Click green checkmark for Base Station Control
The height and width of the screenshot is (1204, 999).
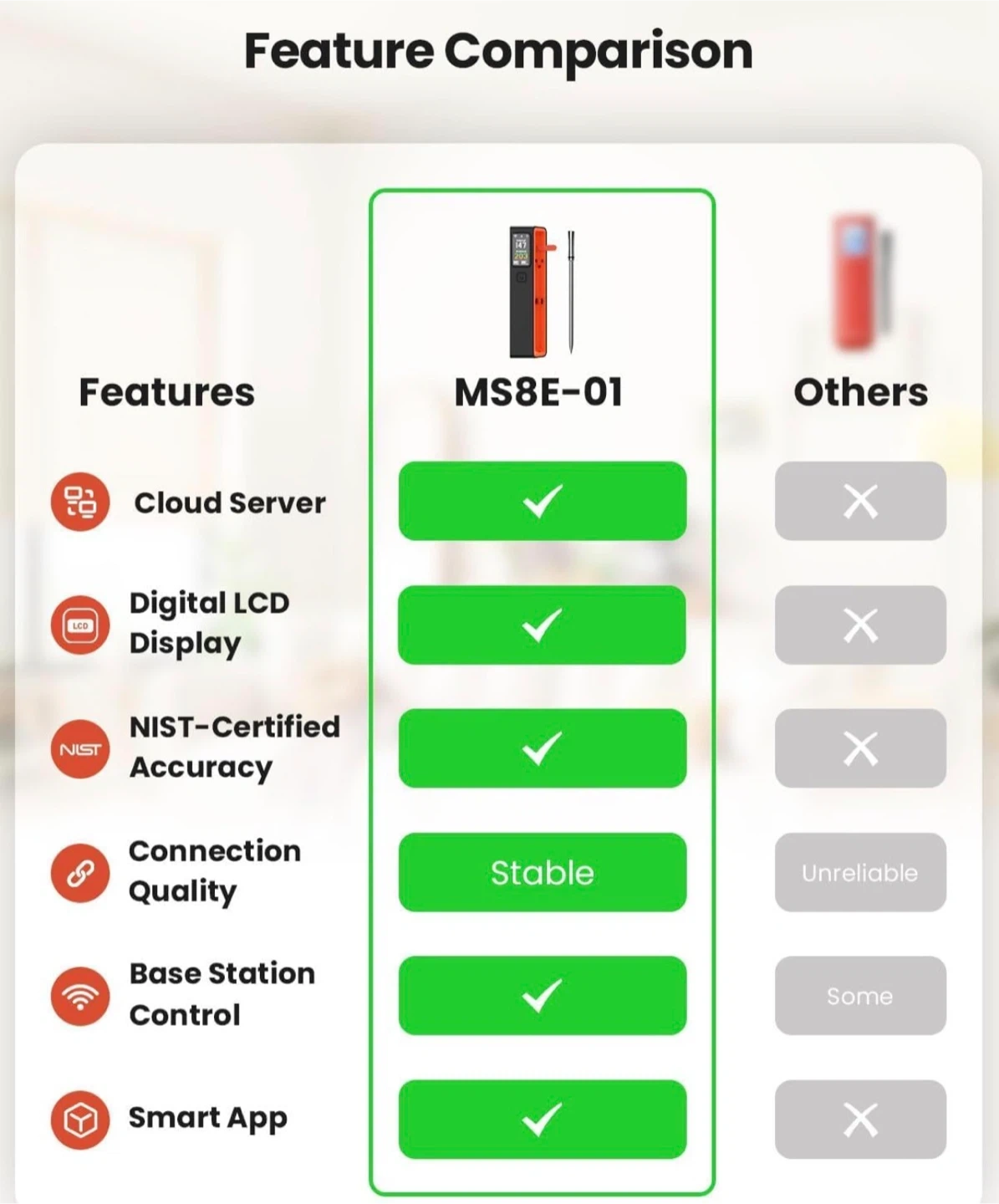coord(543,996)
